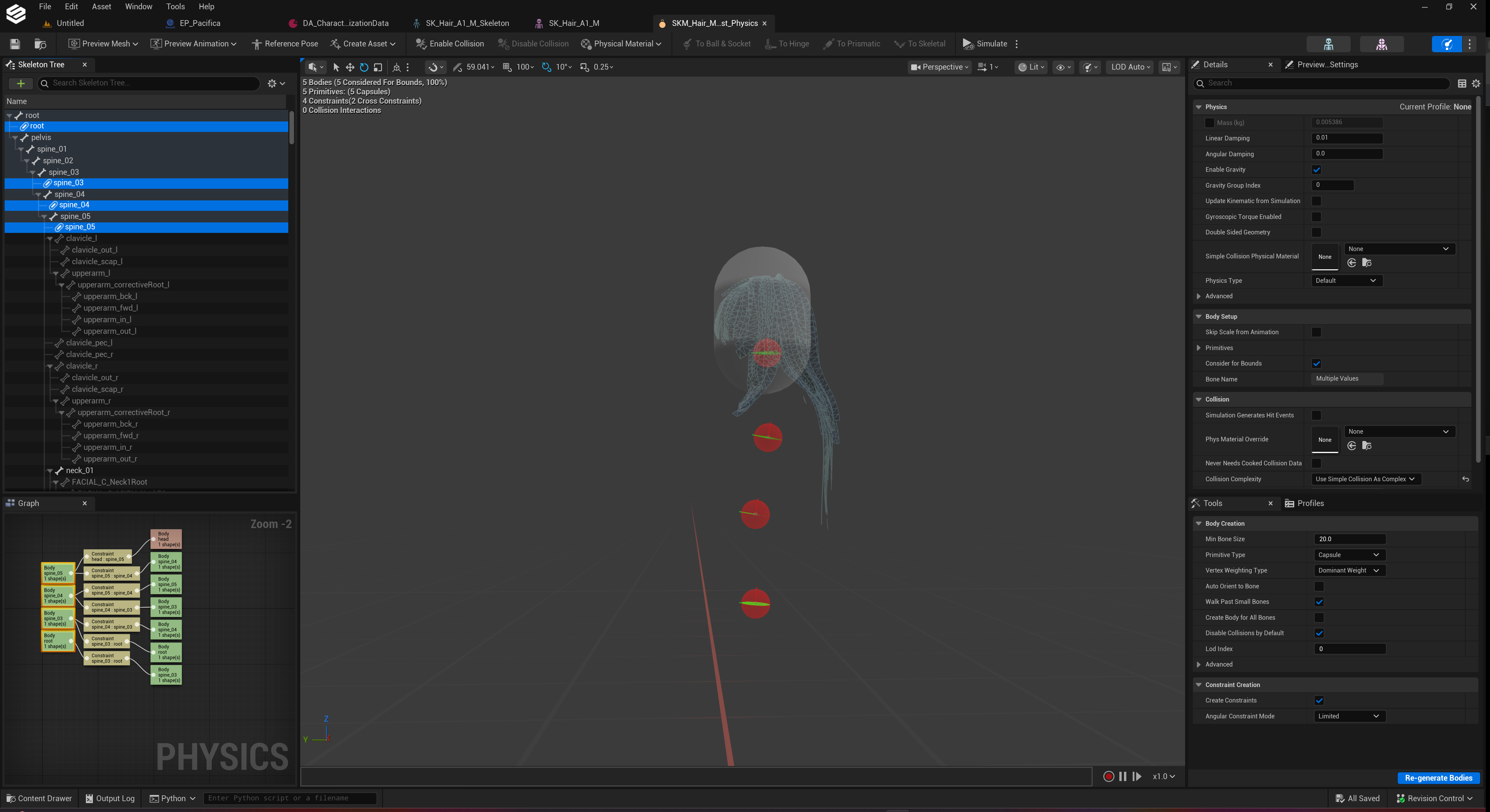Click the Simulate button
This screenshot has height=812, width=1490.
(984, 44)
